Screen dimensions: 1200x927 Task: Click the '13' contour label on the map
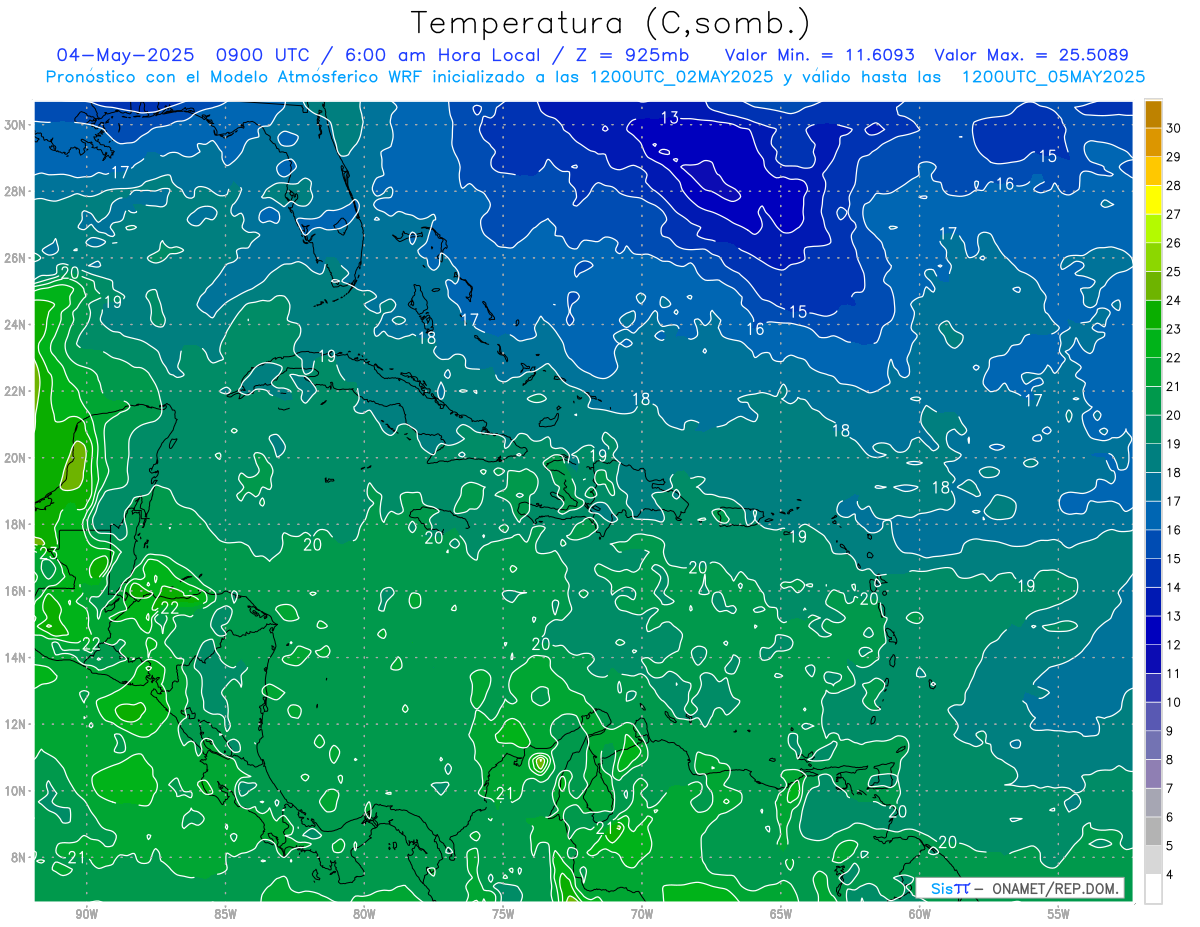pyautogui.click(x=669, y=118)
